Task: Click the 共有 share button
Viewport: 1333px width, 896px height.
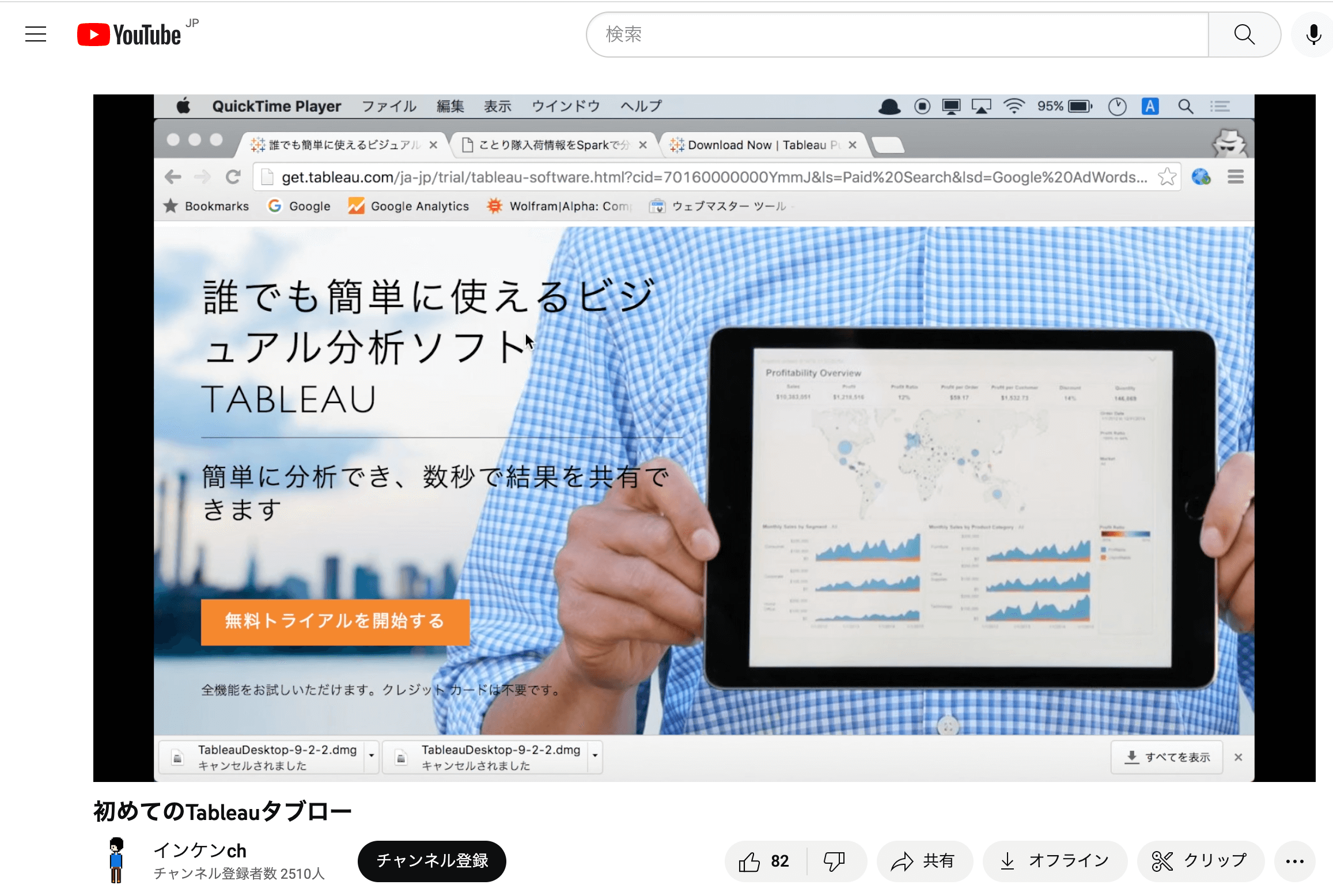Action: pos(924,861)
